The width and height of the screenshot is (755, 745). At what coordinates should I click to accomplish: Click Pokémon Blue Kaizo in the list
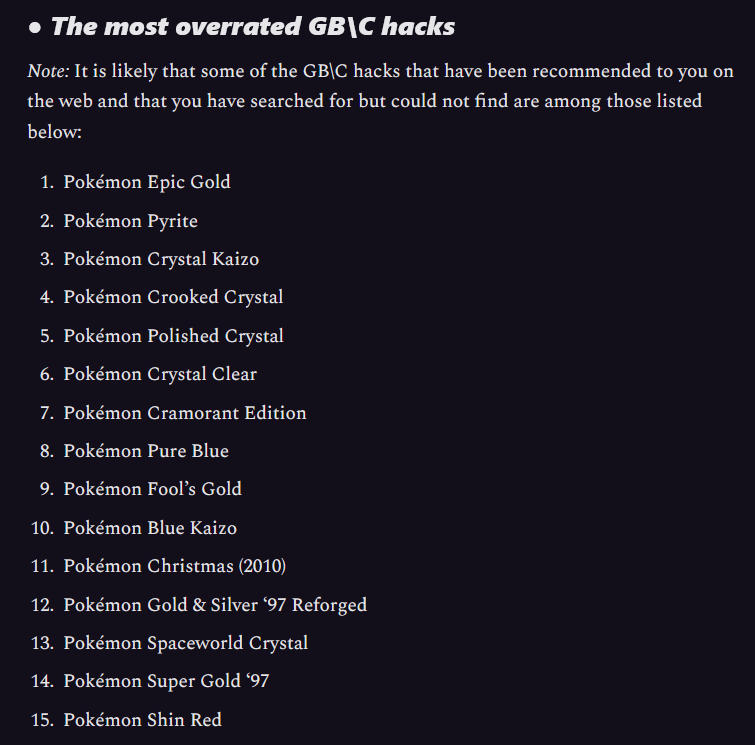click(150, 528)
